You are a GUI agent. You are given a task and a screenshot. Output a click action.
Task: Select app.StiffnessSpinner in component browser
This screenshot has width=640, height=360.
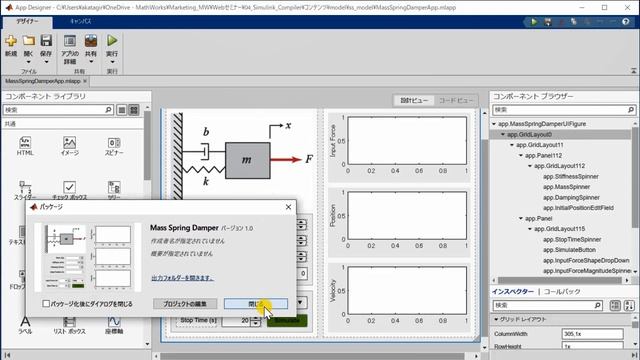click(571, 176)
